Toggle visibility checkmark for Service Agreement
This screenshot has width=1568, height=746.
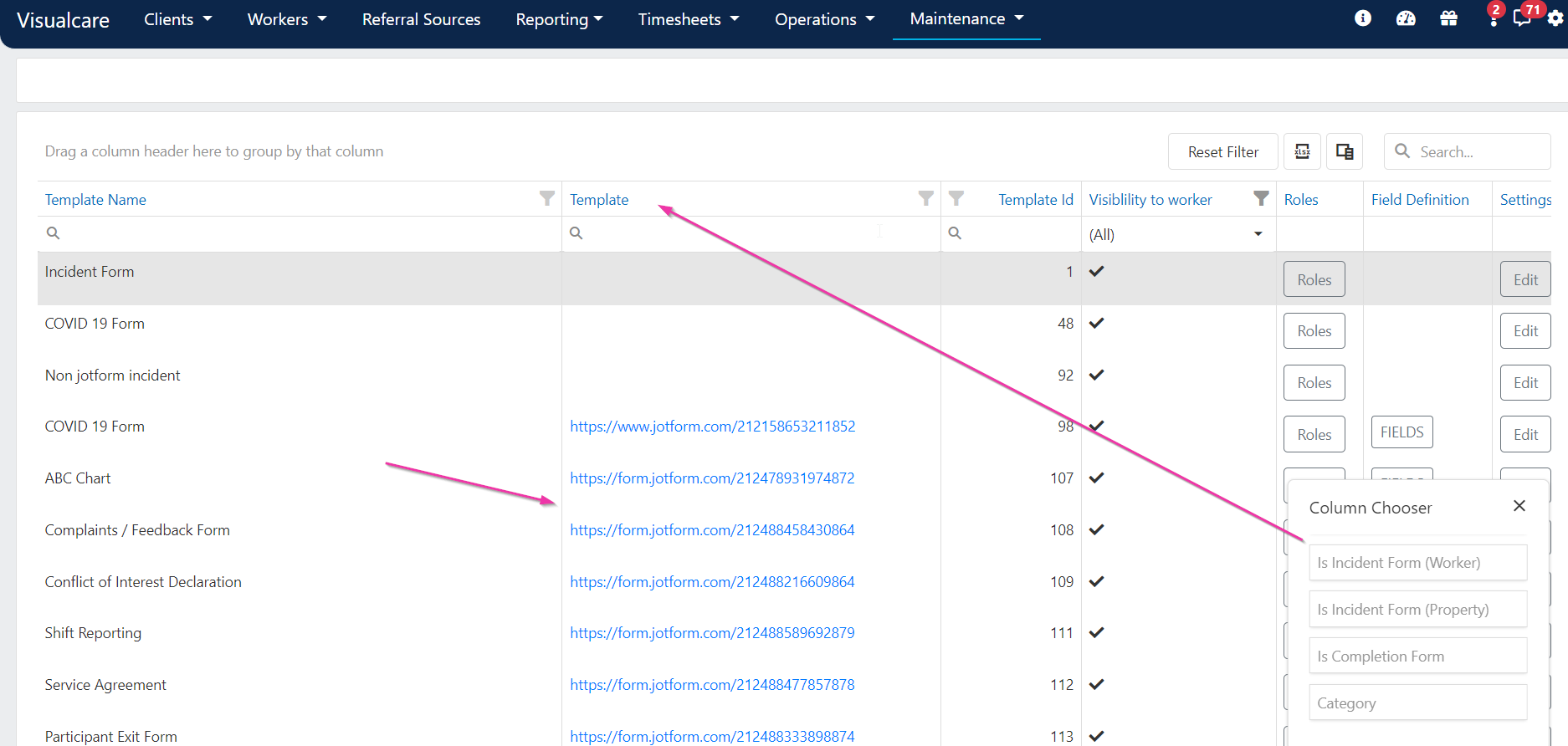[1097, 684]
